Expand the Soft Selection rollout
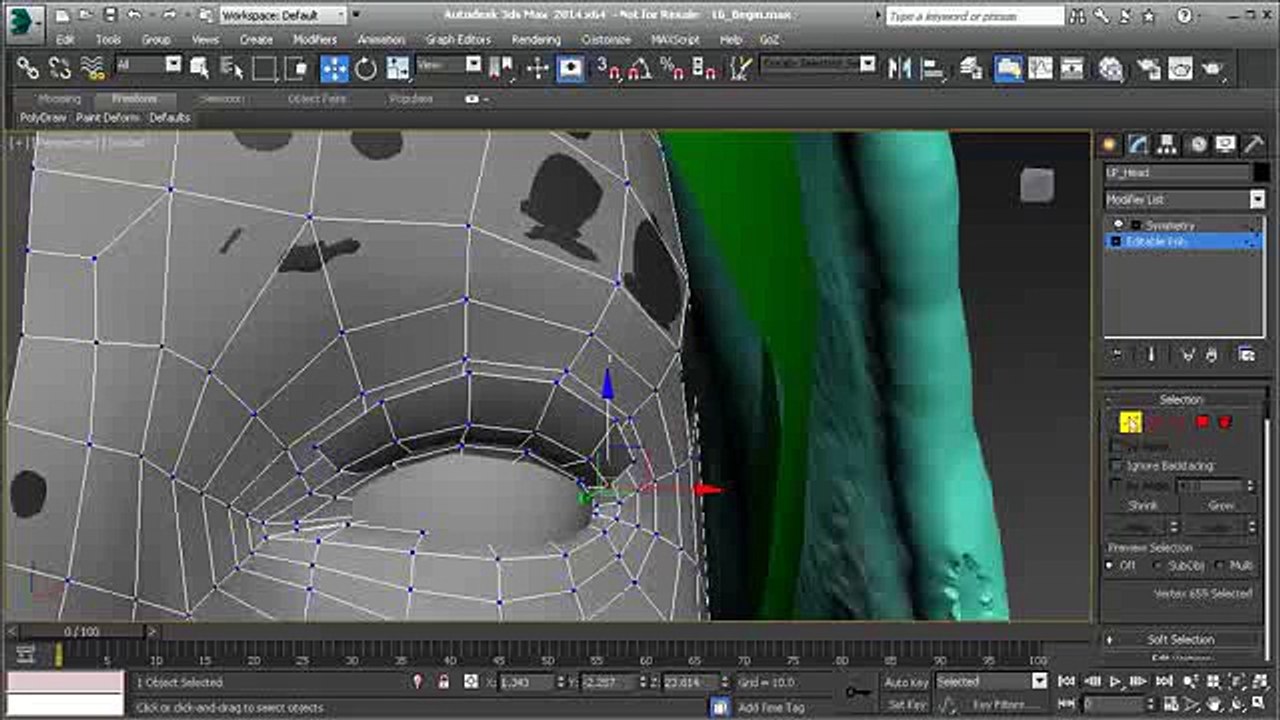 tap(1180, 639)
